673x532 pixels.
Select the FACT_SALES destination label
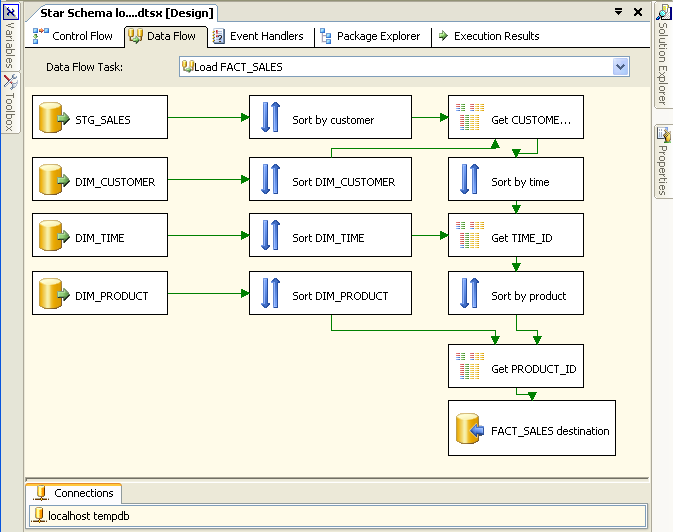(x=550, y=431)
